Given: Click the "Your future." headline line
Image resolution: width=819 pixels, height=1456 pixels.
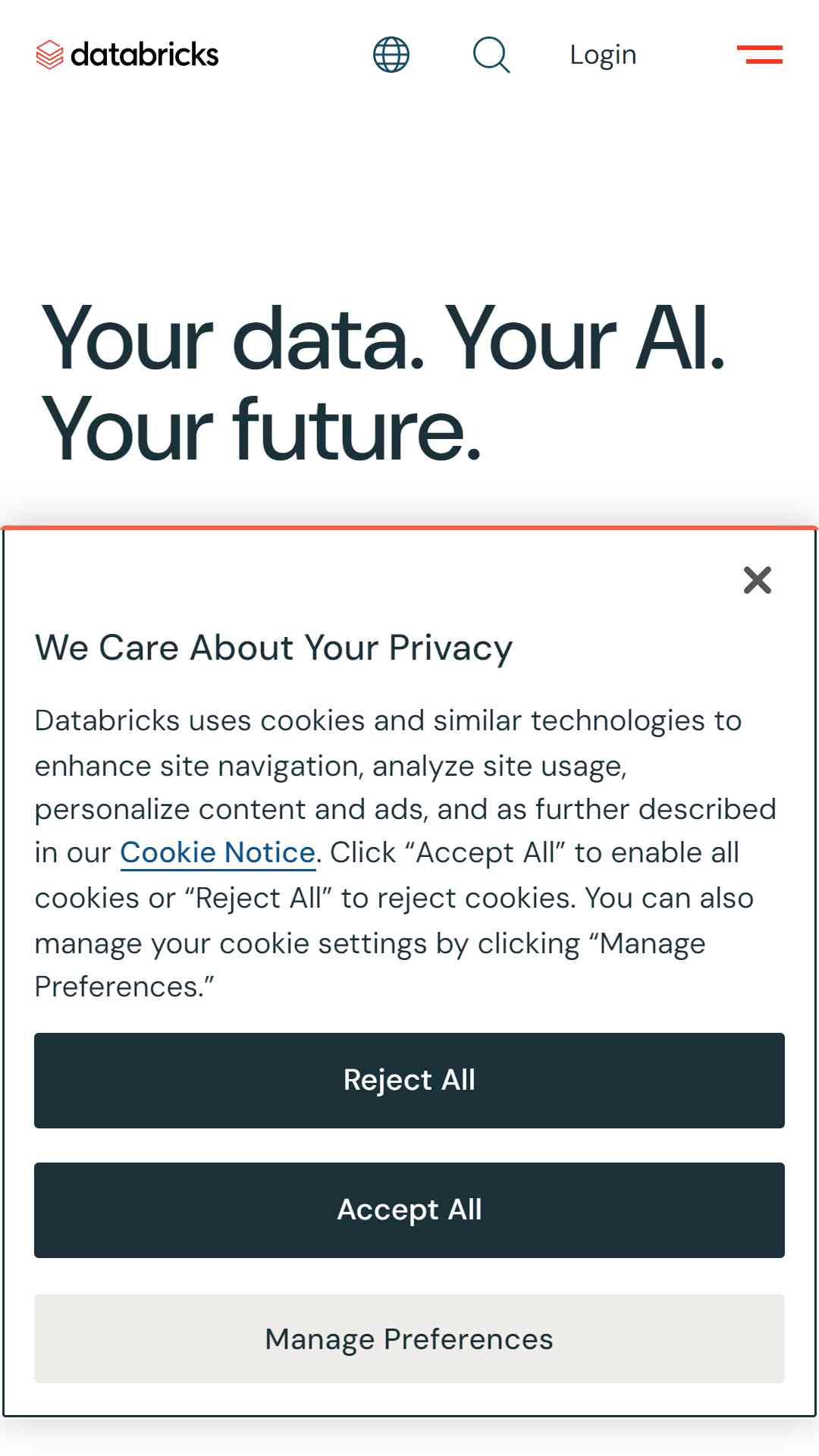Looking at the screenshot, I should (x=262, y=428).
